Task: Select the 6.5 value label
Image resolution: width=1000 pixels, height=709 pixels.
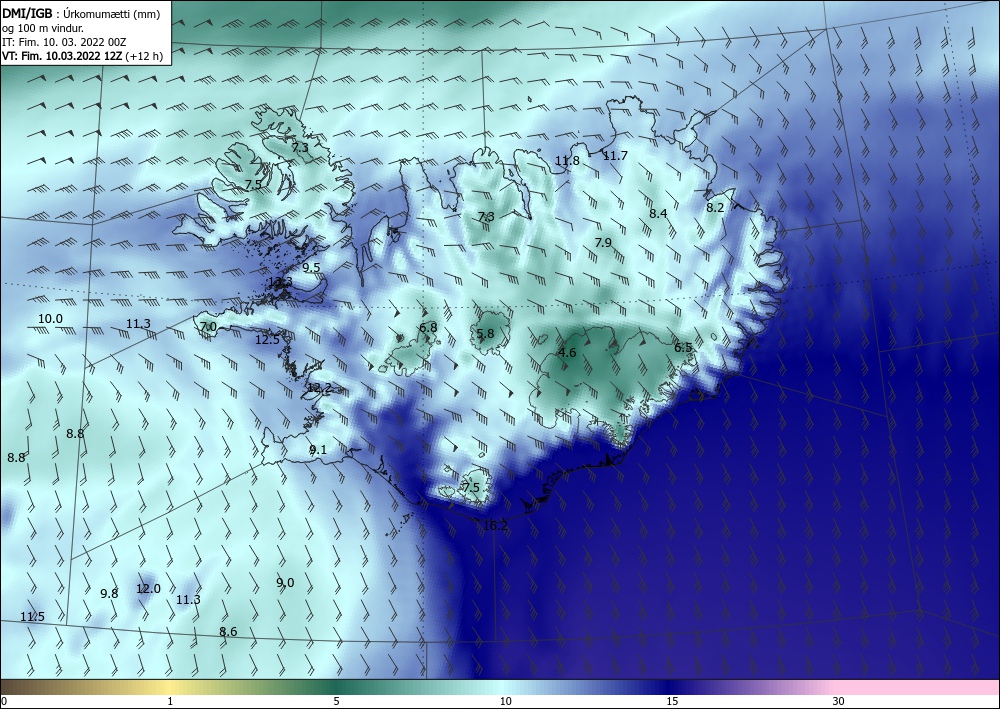Action: coord(683,347)
